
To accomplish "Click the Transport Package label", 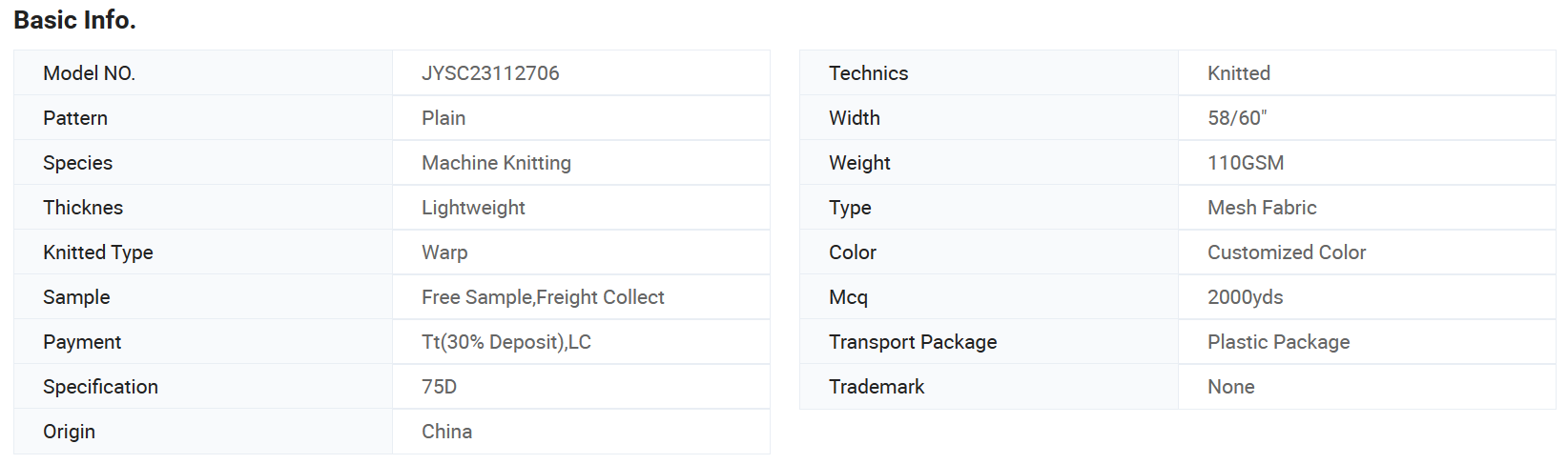I will tap(913, 342).
